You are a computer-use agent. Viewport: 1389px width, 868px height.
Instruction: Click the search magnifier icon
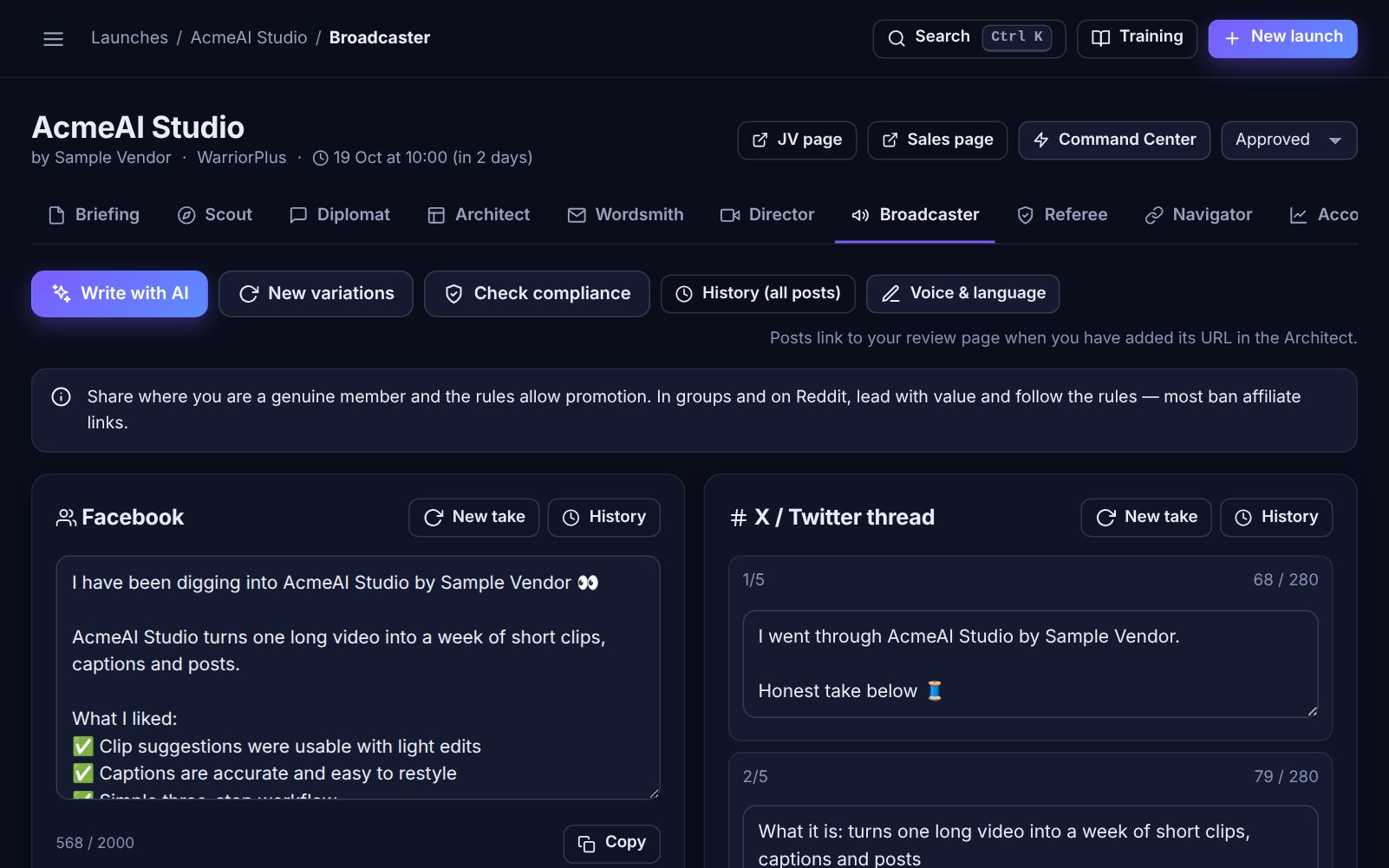[x=897, y=38]
